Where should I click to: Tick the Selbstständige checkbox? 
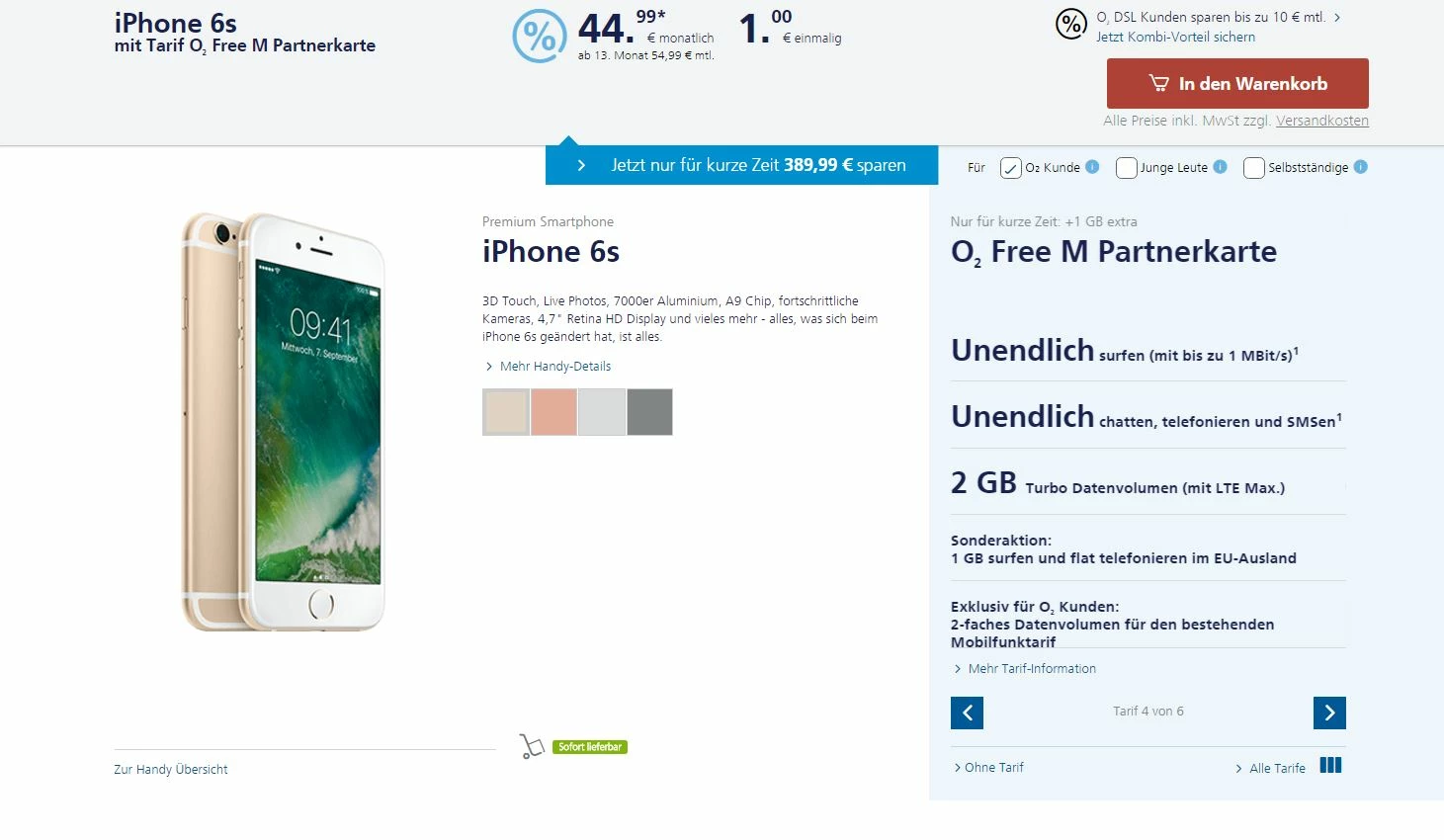[1253, 168]
